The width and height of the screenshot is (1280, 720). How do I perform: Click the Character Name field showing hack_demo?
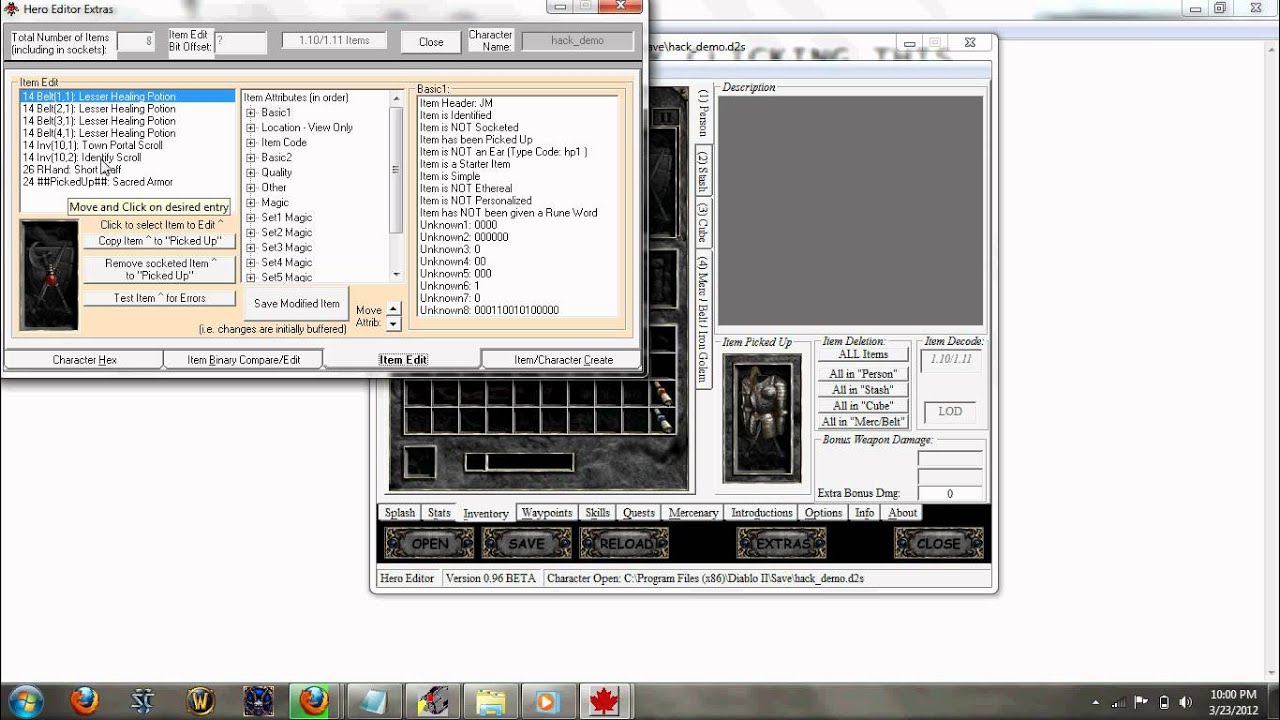click(x=577, y=41)
